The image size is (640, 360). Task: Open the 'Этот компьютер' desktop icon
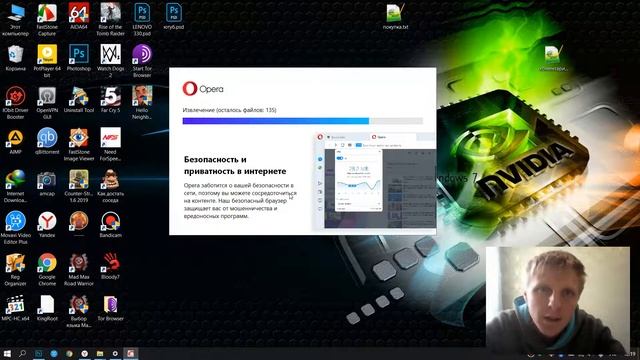15,19
